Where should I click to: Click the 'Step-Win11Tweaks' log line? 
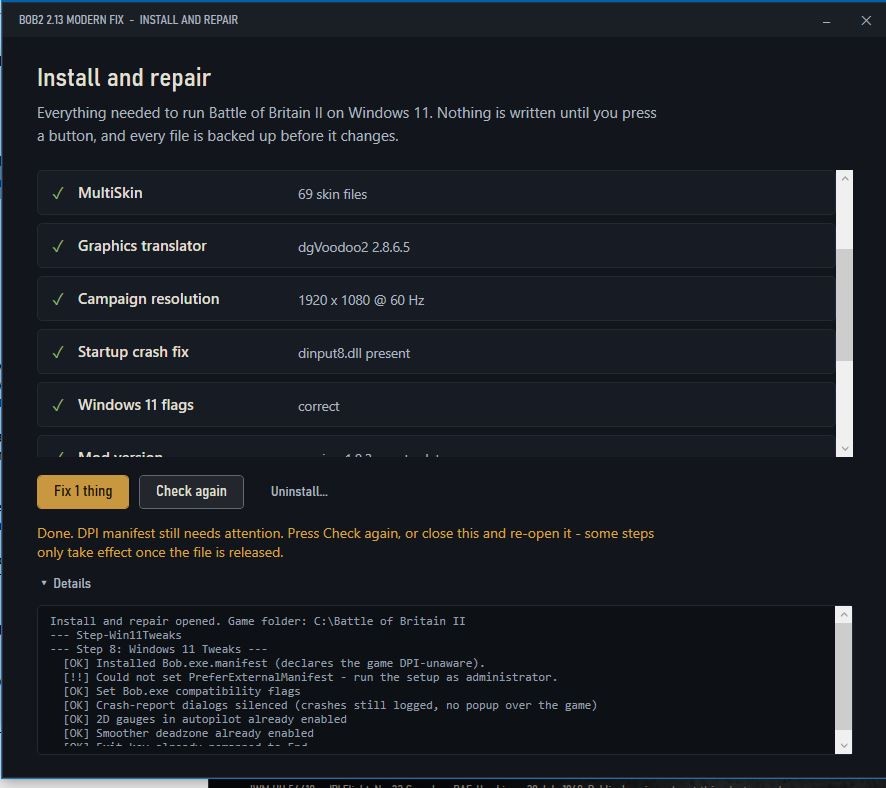pyautogui.click(x=116, y=635)
